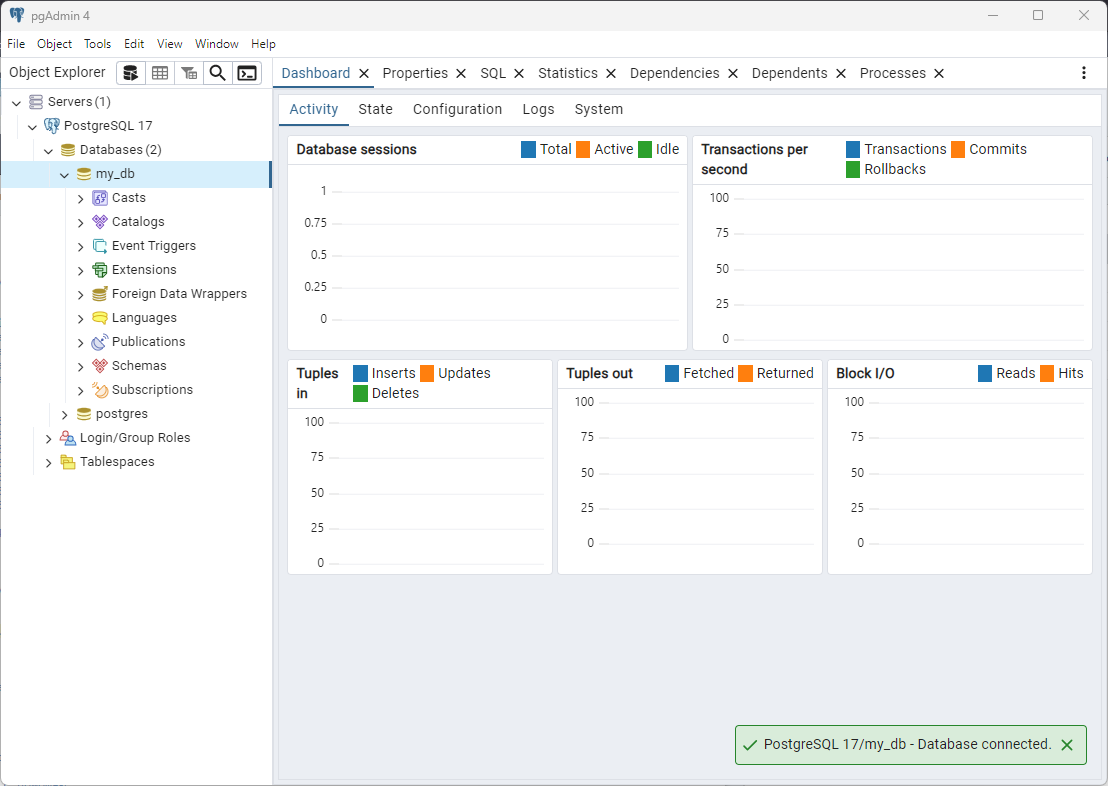Collapse the Databases node
Viewport: 1108px width, 786px height.
49,151
